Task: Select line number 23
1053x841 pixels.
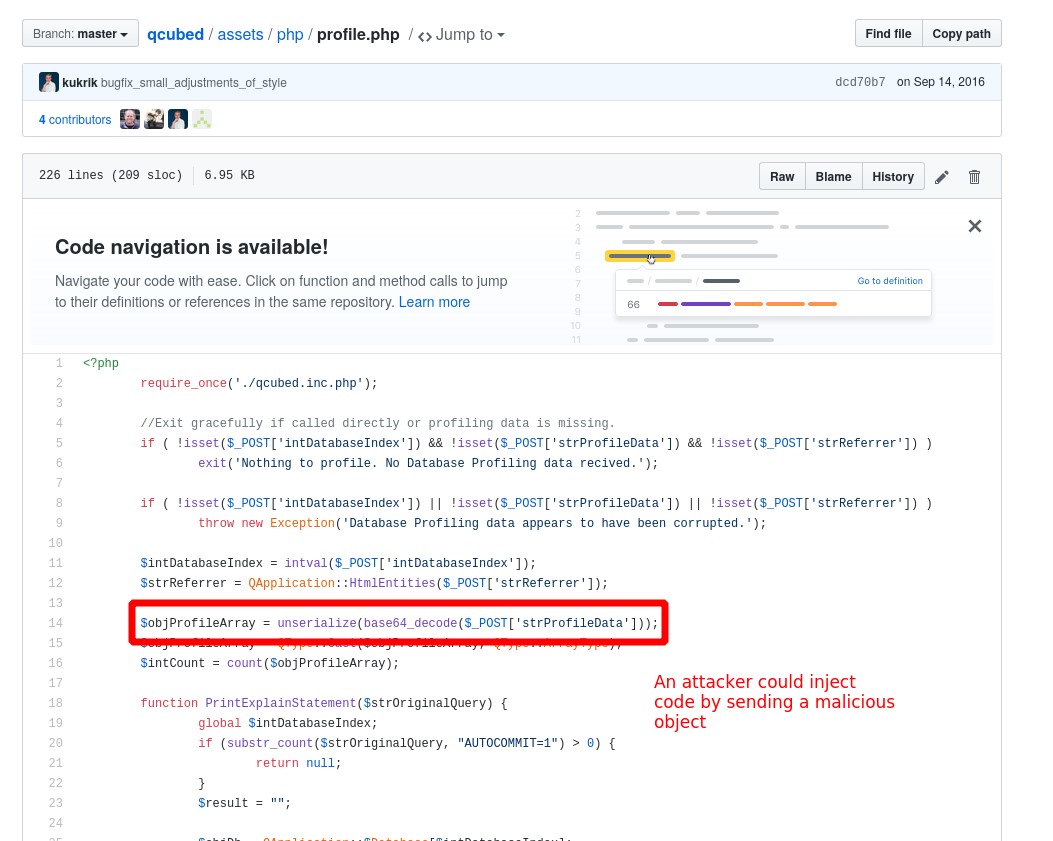Action: tap(56, 803)
